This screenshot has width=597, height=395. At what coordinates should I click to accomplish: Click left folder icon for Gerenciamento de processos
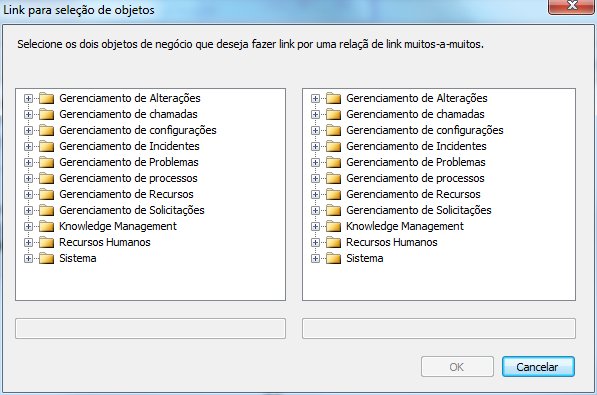47,178
